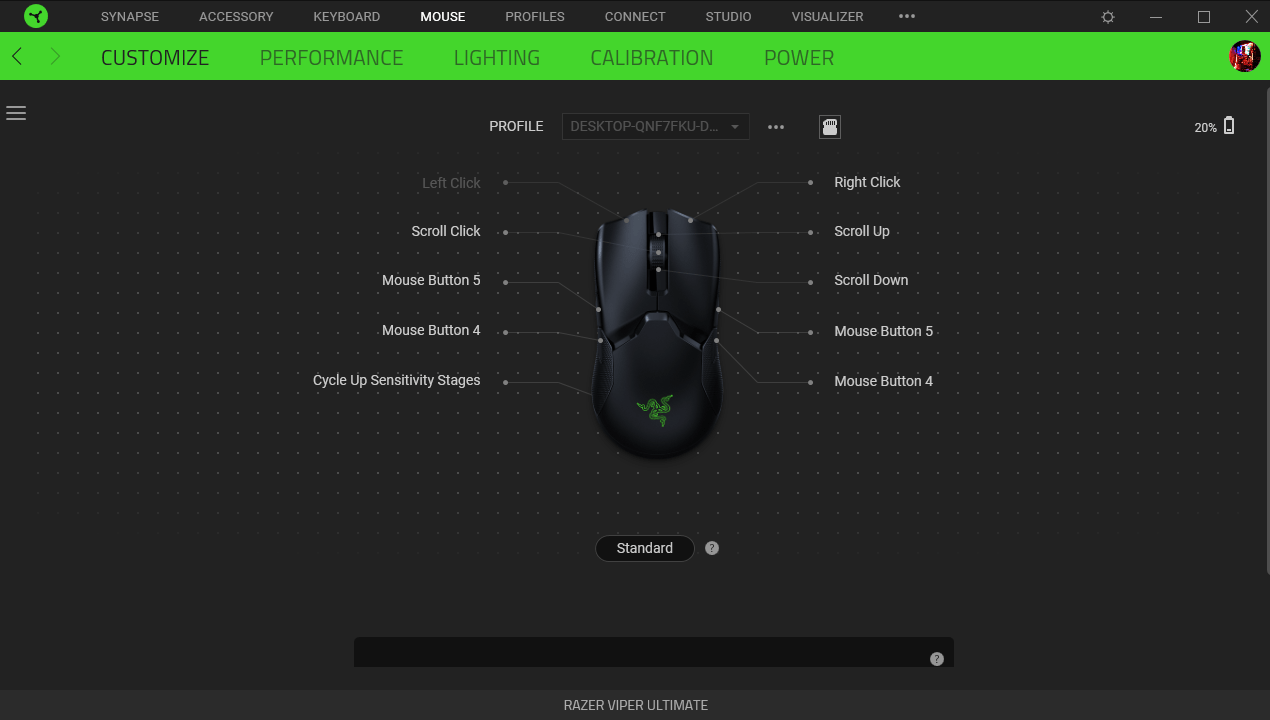Open the STUDIO menu item
This screenshot has height=720, width=1270.
pyautogui.click(x=729, y=17)
